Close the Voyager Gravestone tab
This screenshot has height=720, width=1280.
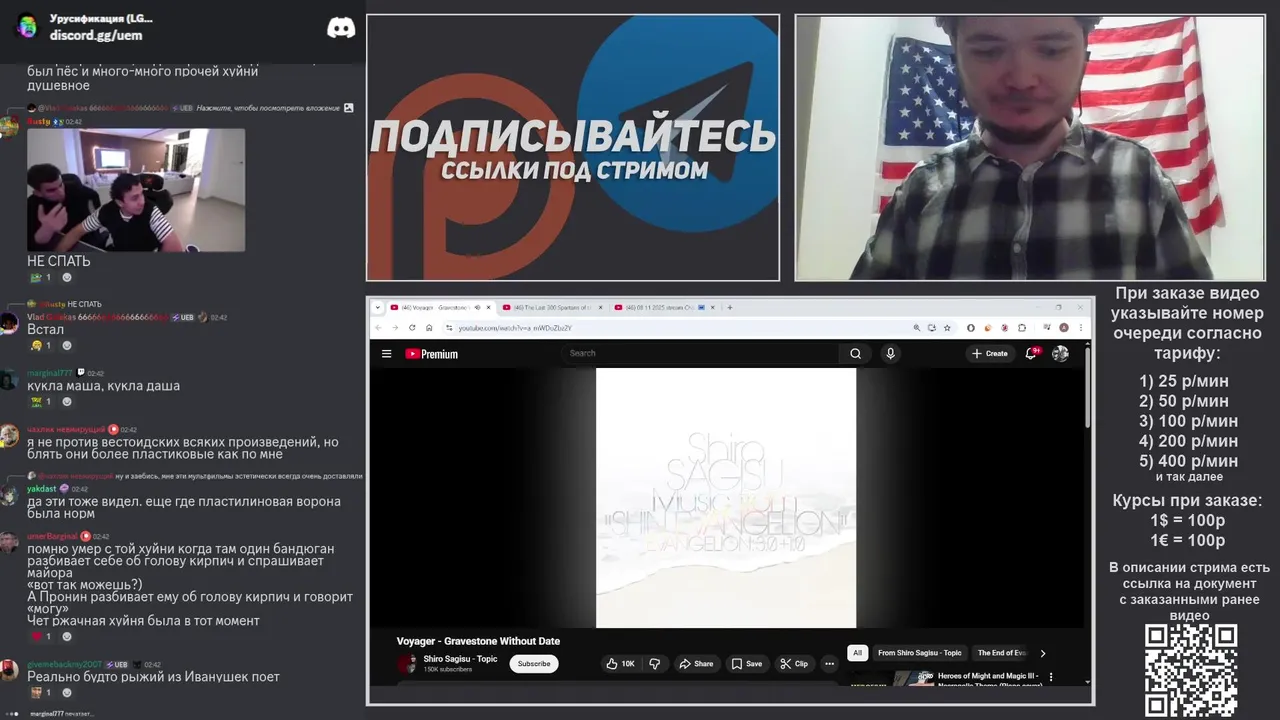[489, 307]
